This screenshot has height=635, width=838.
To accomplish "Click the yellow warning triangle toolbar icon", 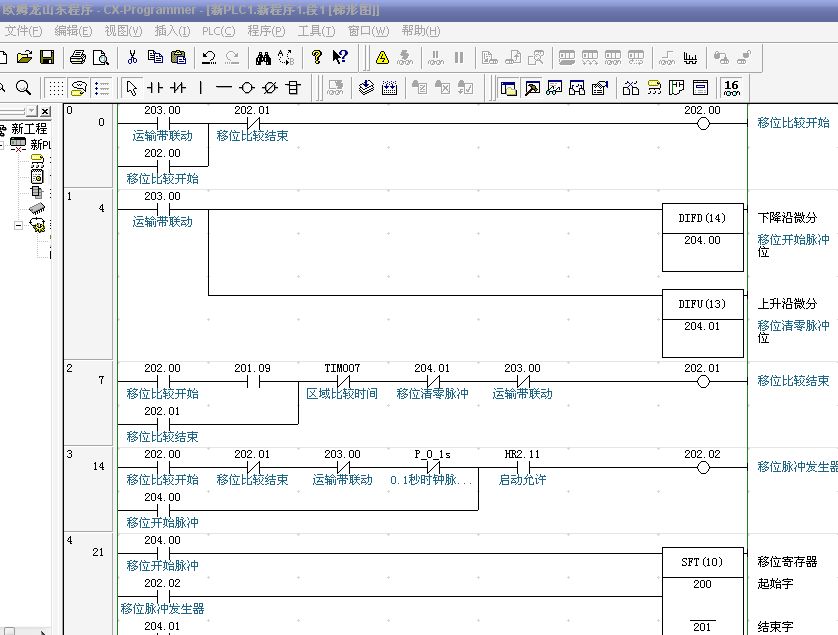I will pyautogui.click(x=382, y=58).
